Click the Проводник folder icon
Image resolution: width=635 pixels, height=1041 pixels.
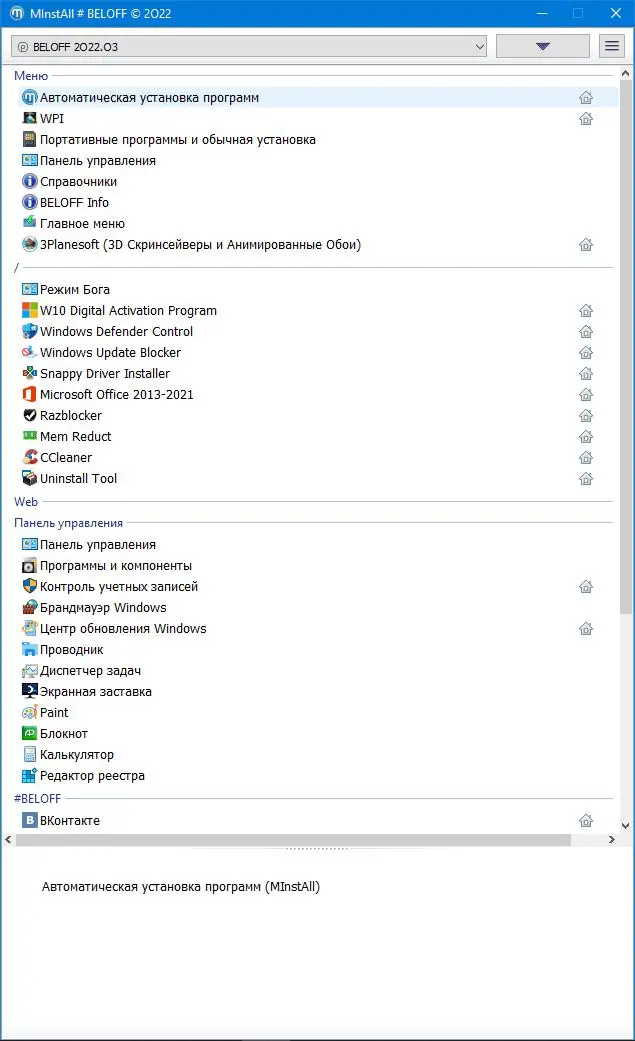(x=29, y=649)
